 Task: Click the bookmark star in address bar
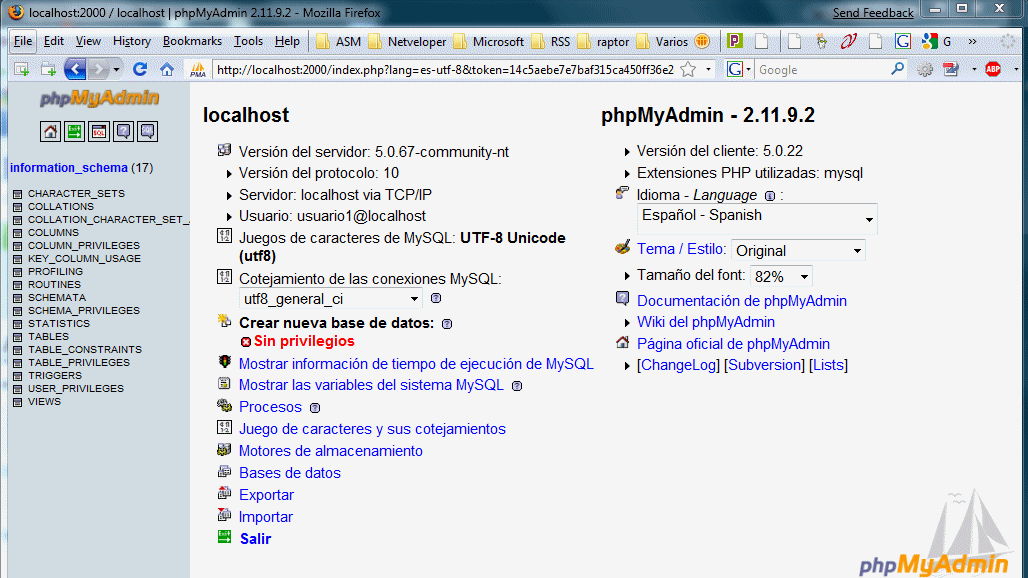pyautogui.click(x=688, y=69)
